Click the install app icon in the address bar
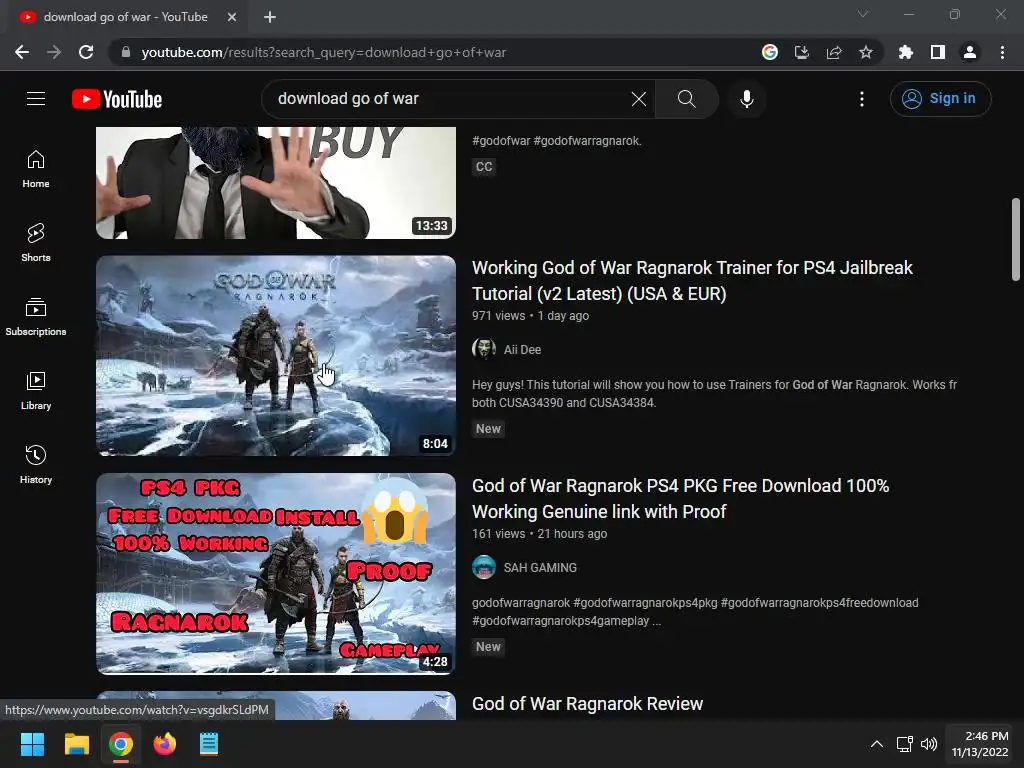1024x768 pixels. pyautogui.click(x=802, y=52)
